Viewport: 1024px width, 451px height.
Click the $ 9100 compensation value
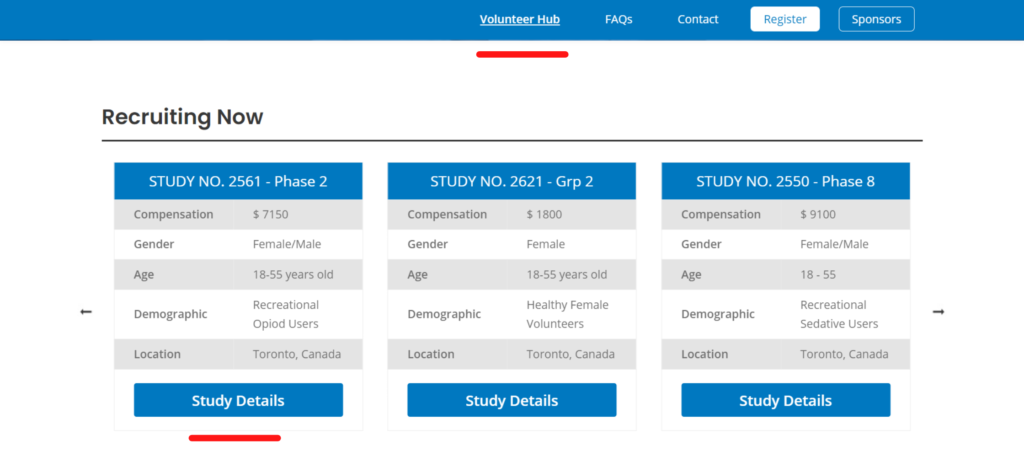818,214
